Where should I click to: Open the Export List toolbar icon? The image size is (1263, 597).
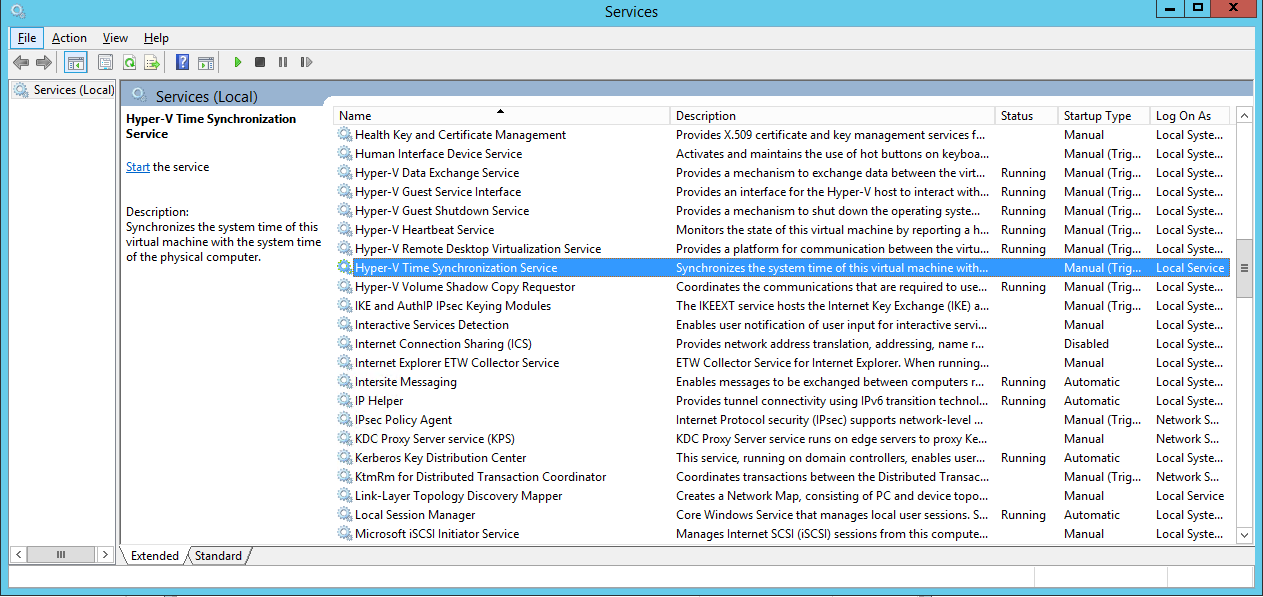pyautogui.click(x=152, y=62)
